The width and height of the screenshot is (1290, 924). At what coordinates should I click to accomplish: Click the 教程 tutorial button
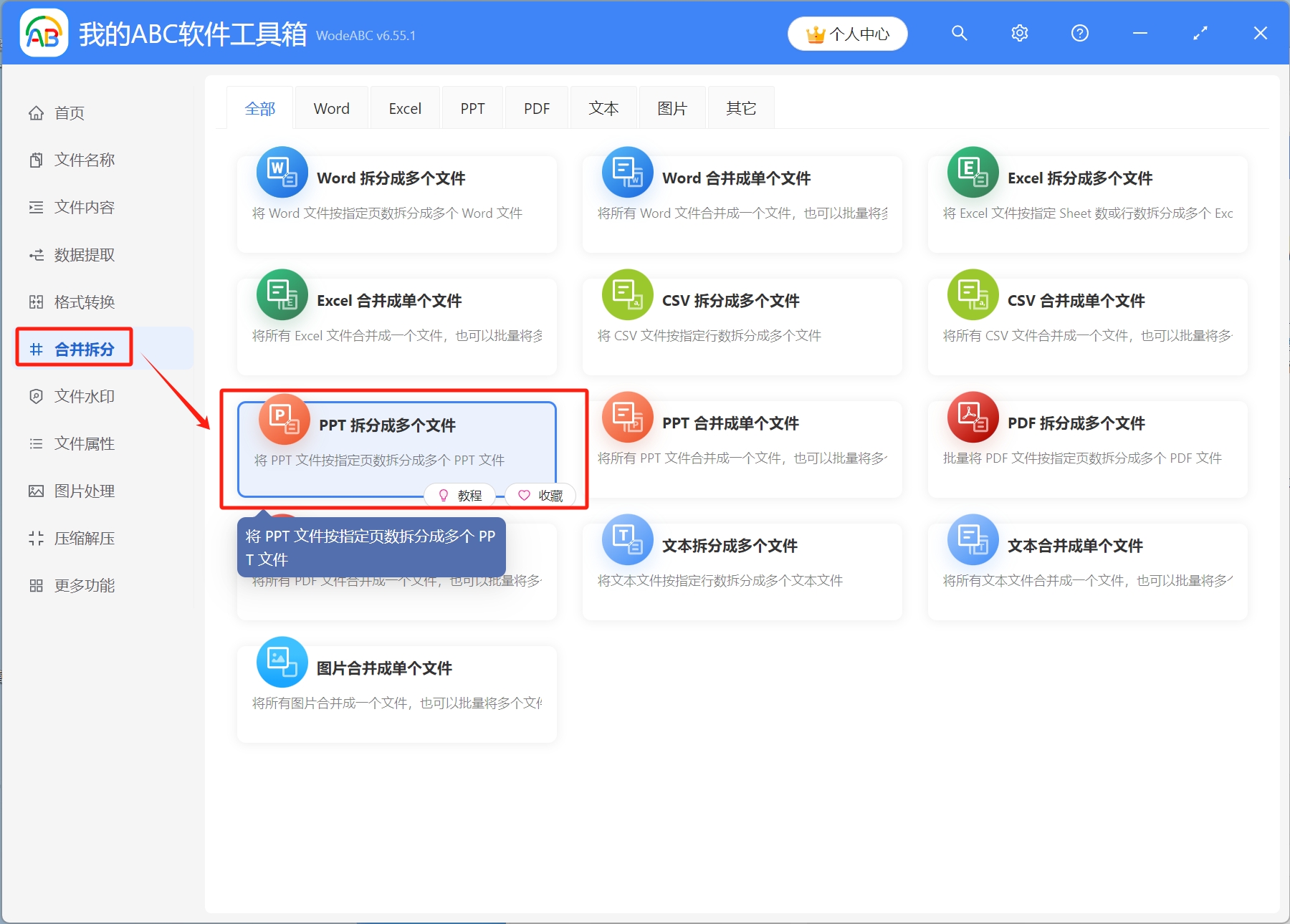tap(460, 496)
